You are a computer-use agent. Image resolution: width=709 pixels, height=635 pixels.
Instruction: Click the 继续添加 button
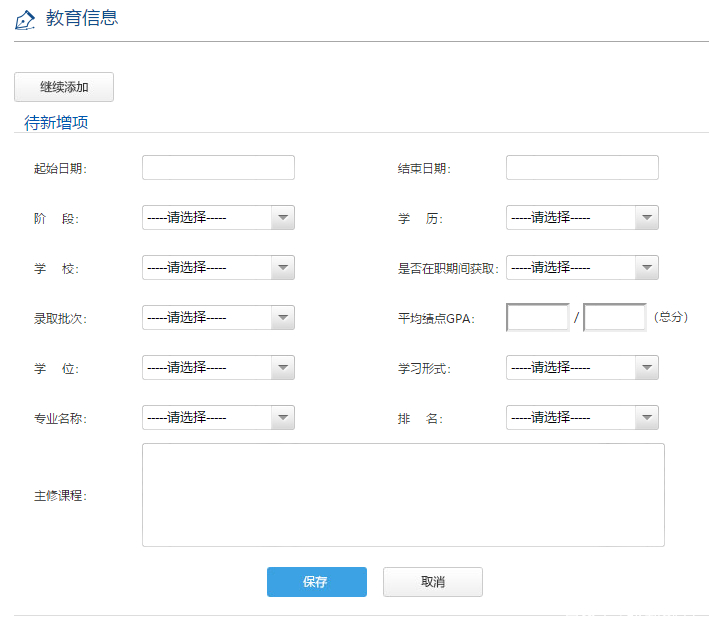coord(64,87)
